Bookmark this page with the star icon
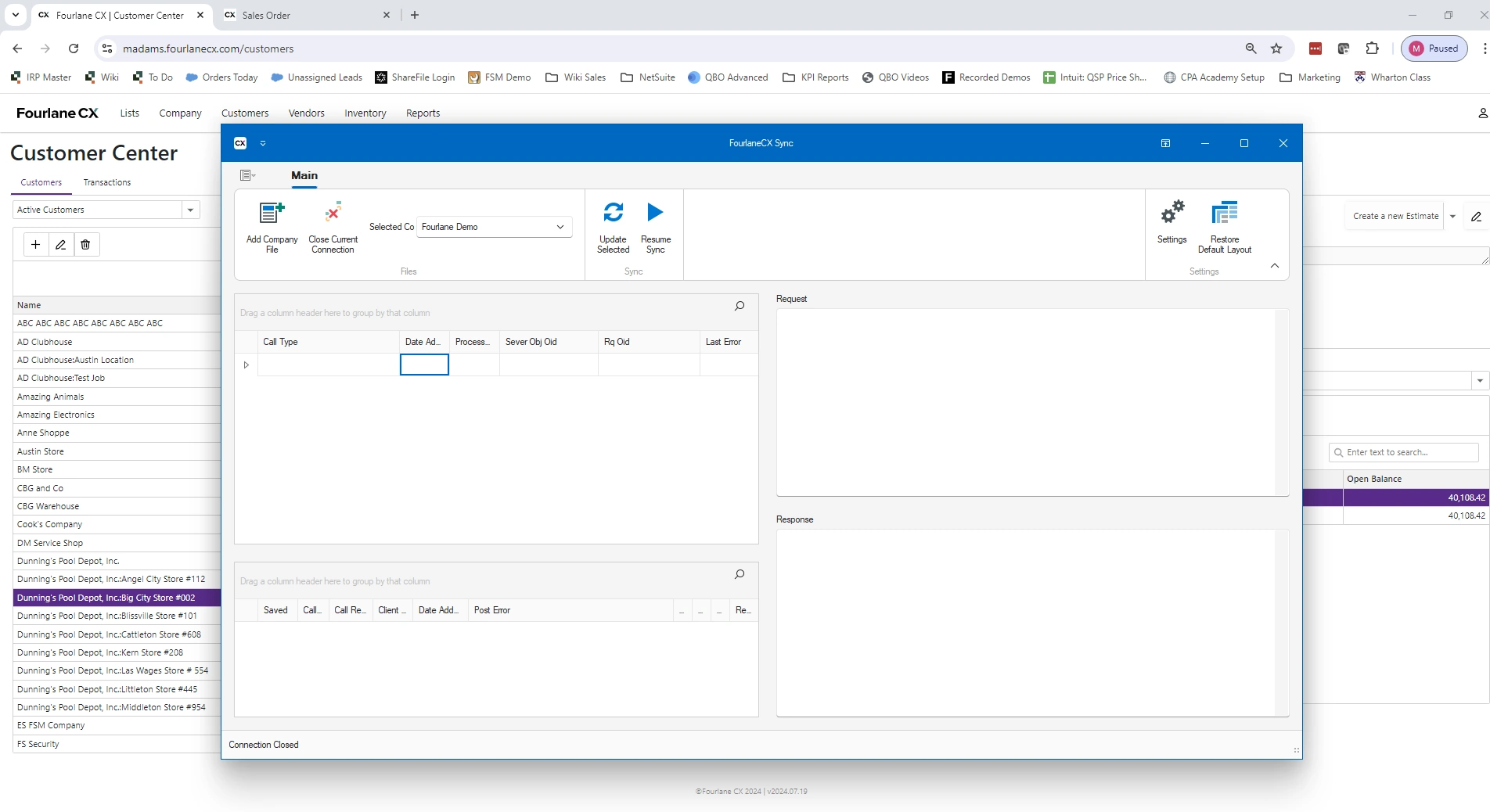1490x812 pixels. point(1276,49)
